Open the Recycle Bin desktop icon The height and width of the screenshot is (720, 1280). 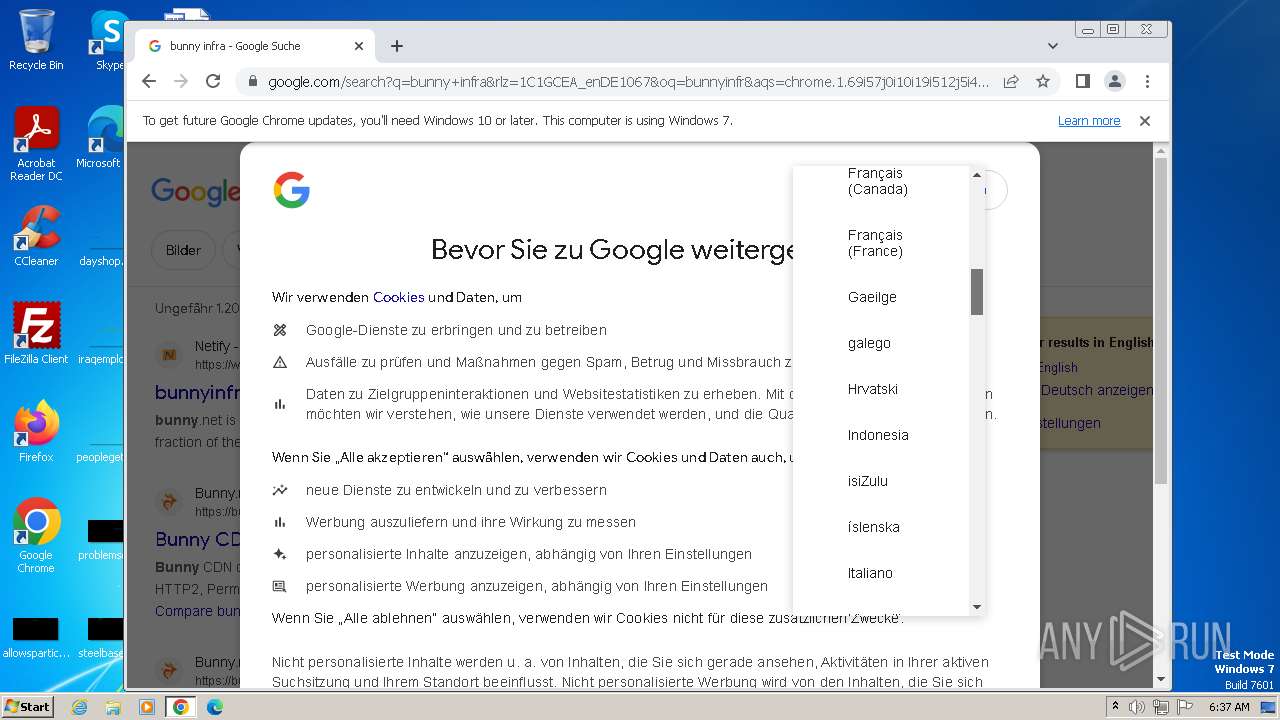(x=36, y=40)
